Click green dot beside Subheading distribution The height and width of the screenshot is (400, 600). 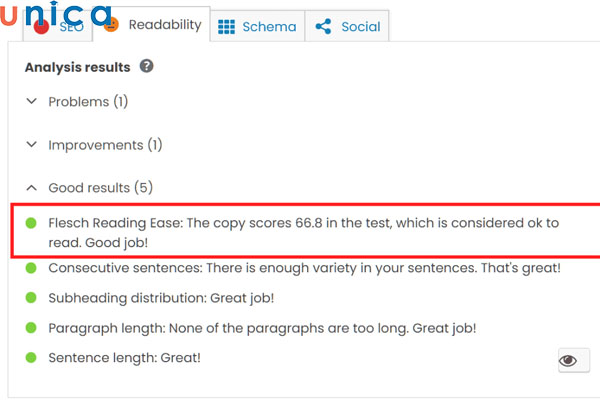pos(32,298)
